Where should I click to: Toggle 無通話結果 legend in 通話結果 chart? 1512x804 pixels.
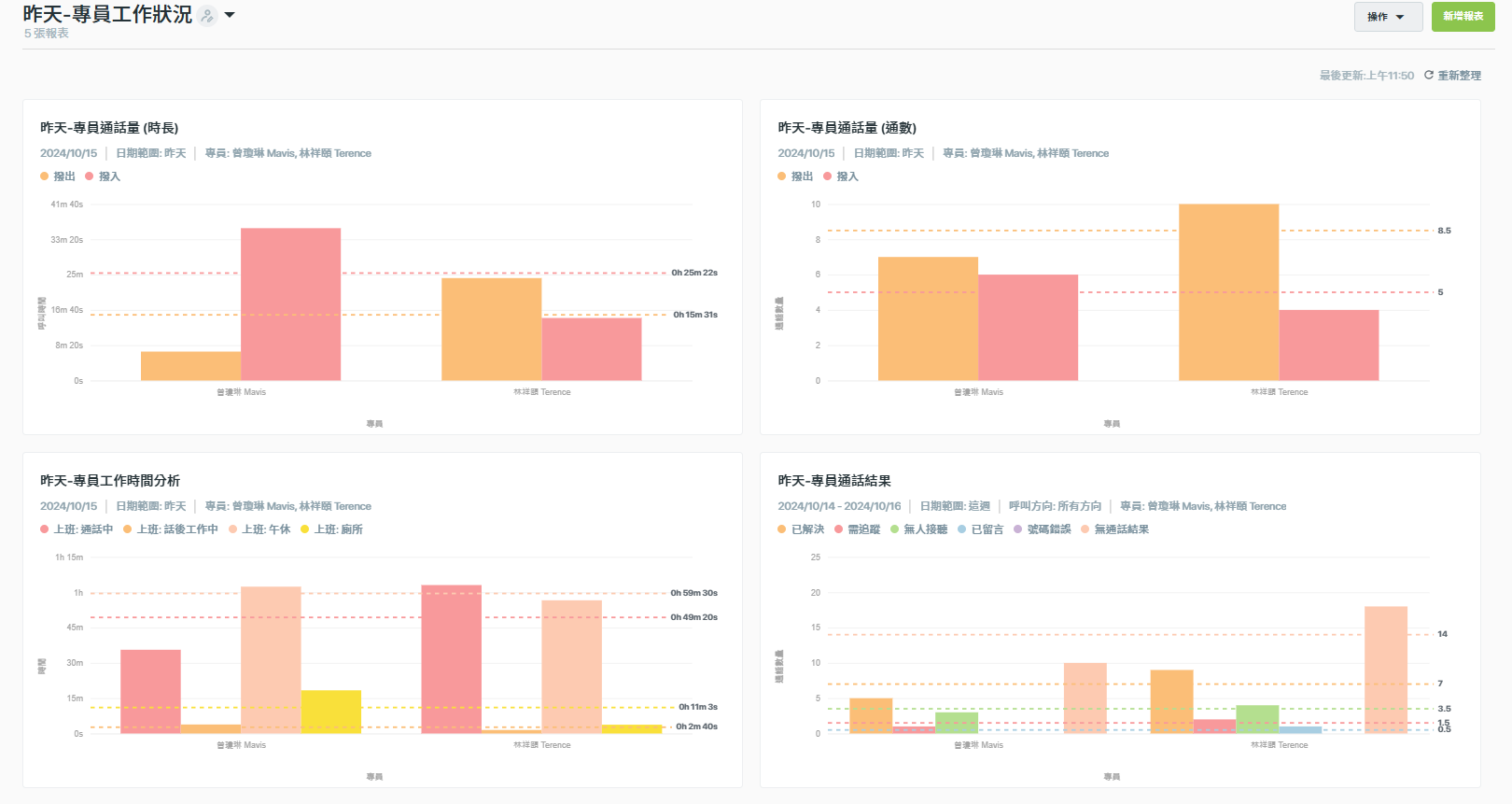coord(1114,529)
